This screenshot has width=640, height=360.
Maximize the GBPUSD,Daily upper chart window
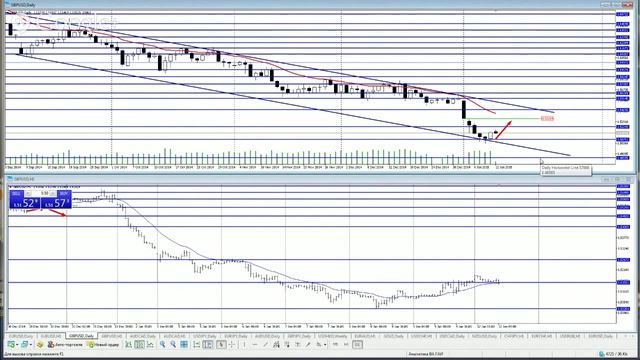[616, 4]
